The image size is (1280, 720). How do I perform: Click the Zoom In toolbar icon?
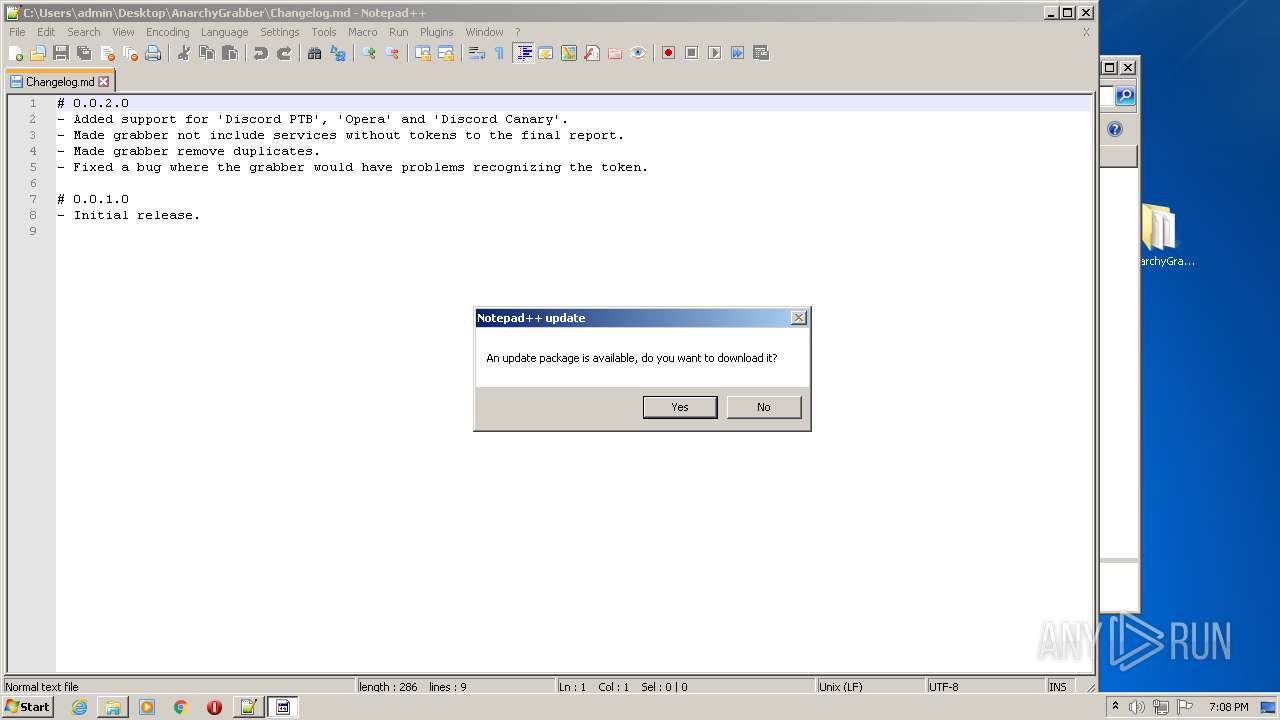[369, 53]
